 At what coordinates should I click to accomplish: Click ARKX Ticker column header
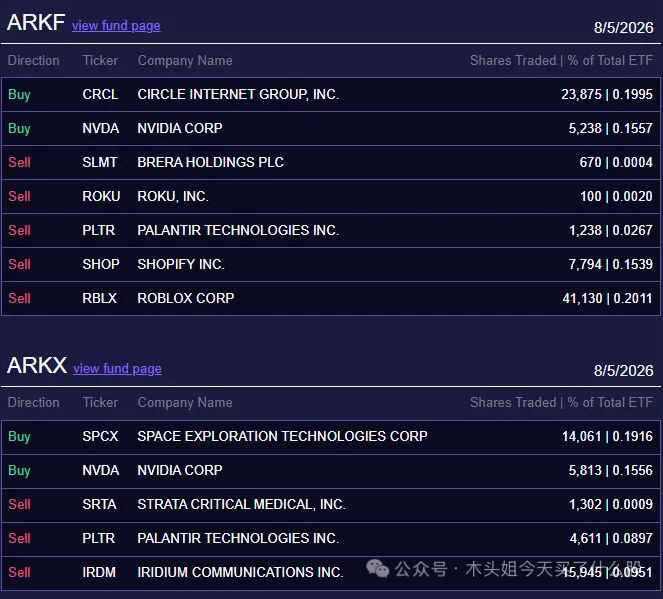click(100, 402)
